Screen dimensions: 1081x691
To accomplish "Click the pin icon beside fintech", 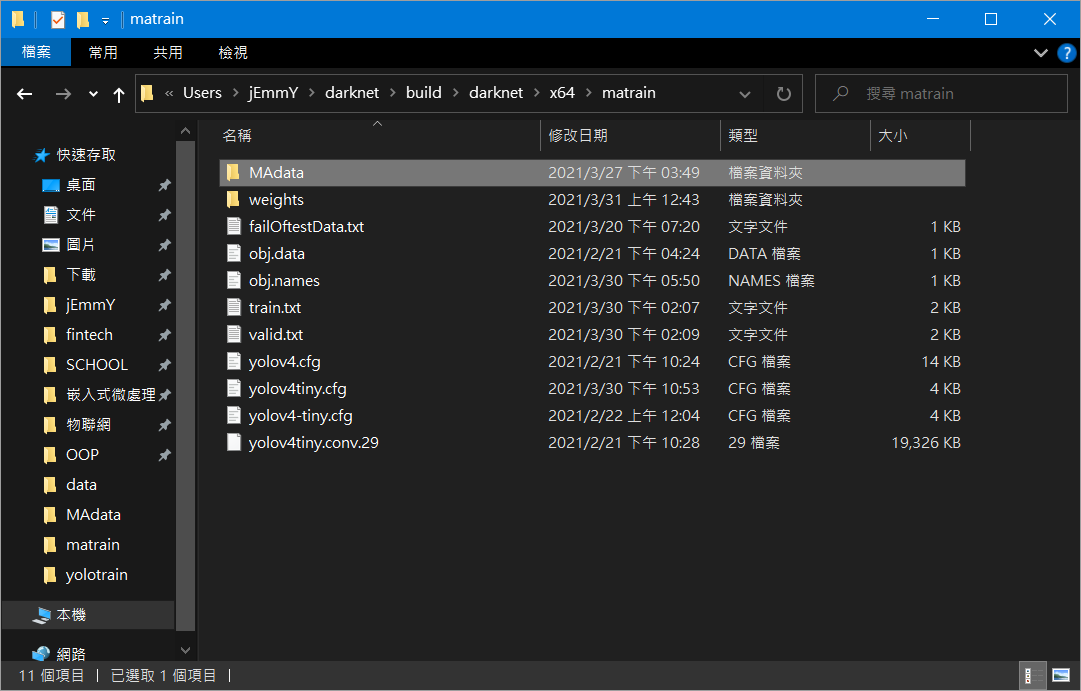I will [x=164, y=334].
